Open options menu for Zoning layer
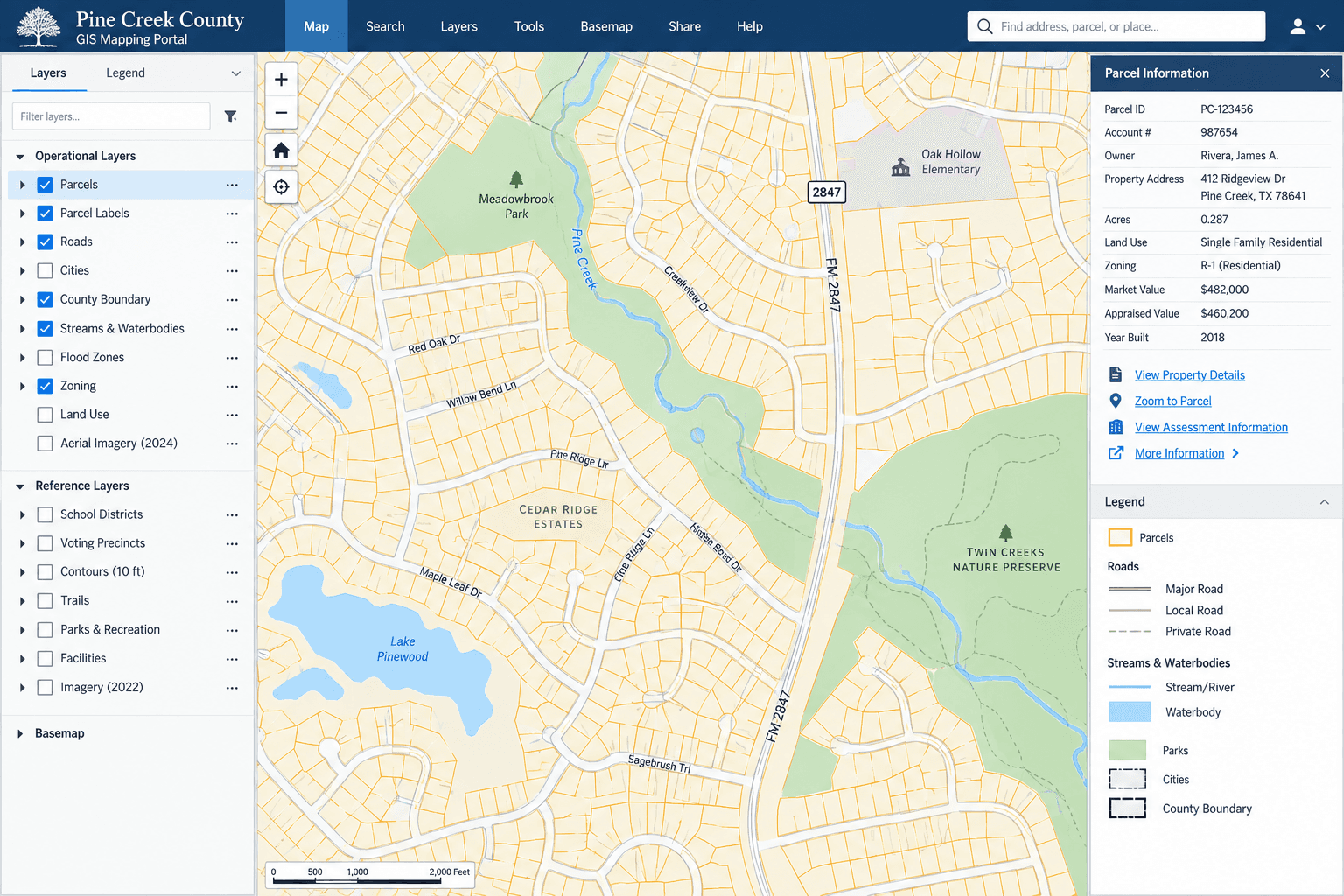1344x896 pixels. 232,387
